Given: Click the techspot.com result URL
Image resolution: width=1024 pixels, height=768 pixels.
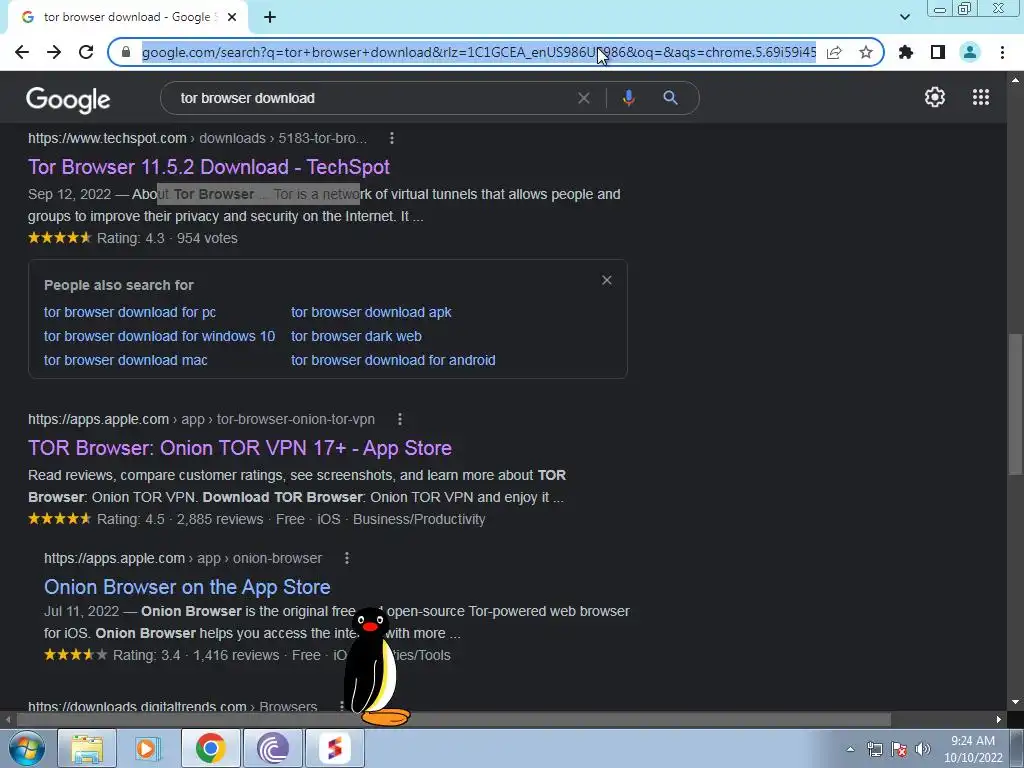Looking at the screenshot, I should point(197,138).
